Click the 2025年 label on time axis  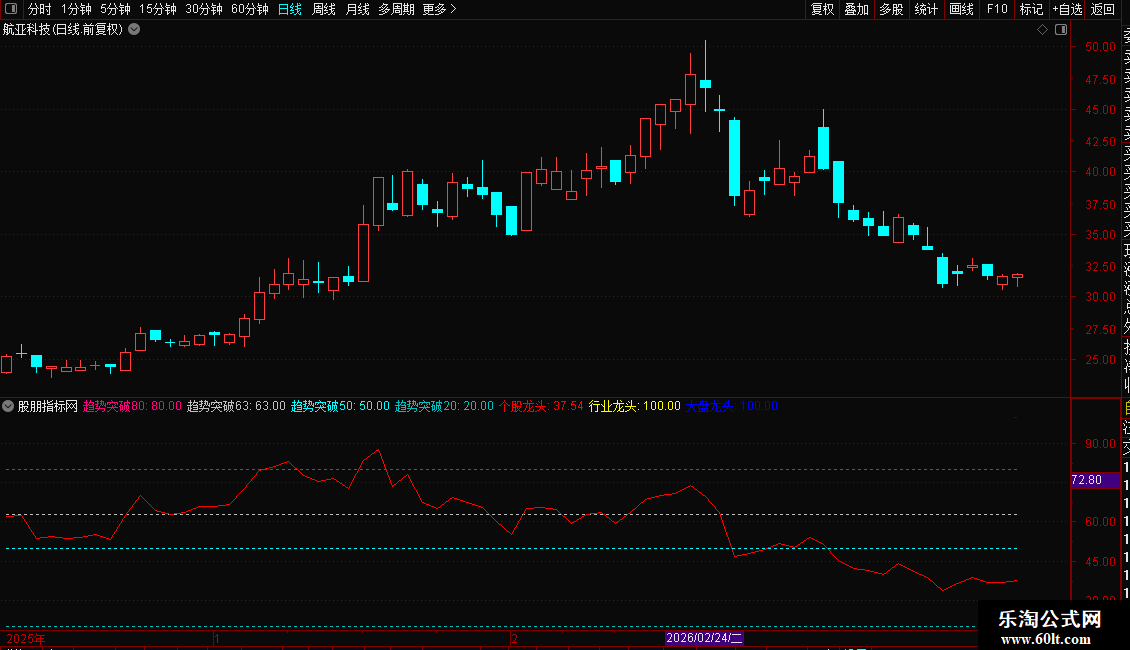[26, 639]
